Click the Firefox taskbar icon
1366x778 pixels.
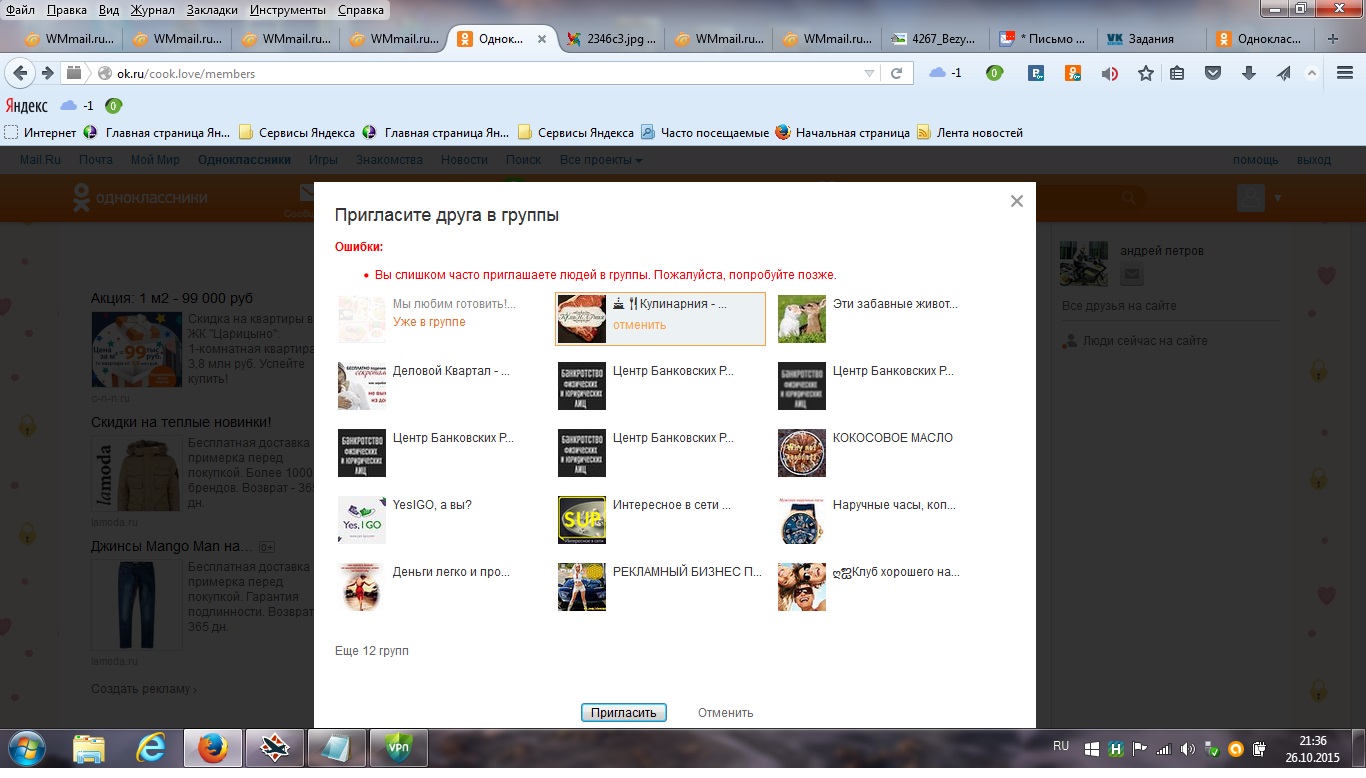[213, 748]
